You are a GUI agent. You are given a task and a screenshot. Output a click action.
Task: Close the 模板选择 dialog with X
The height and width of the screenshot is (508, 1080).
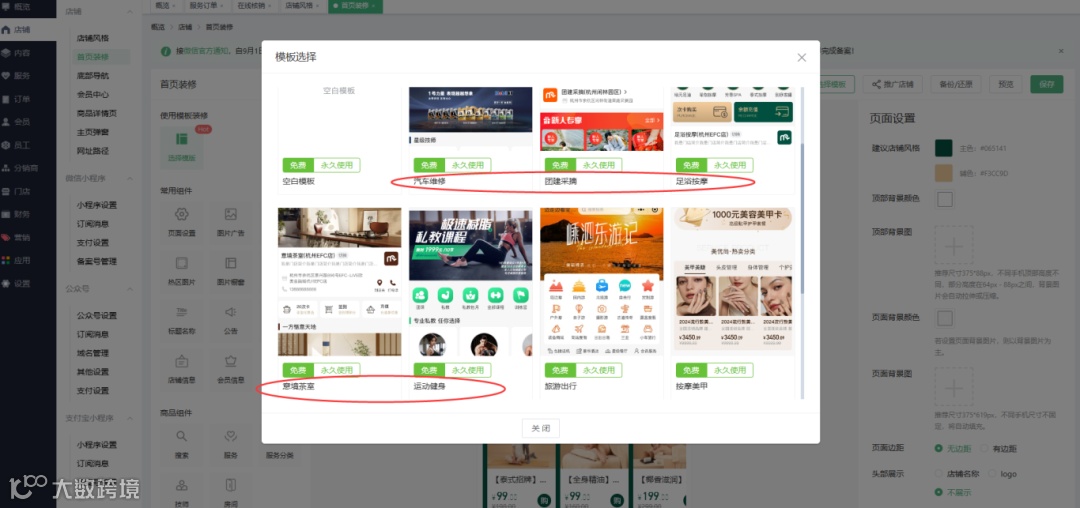801,58
